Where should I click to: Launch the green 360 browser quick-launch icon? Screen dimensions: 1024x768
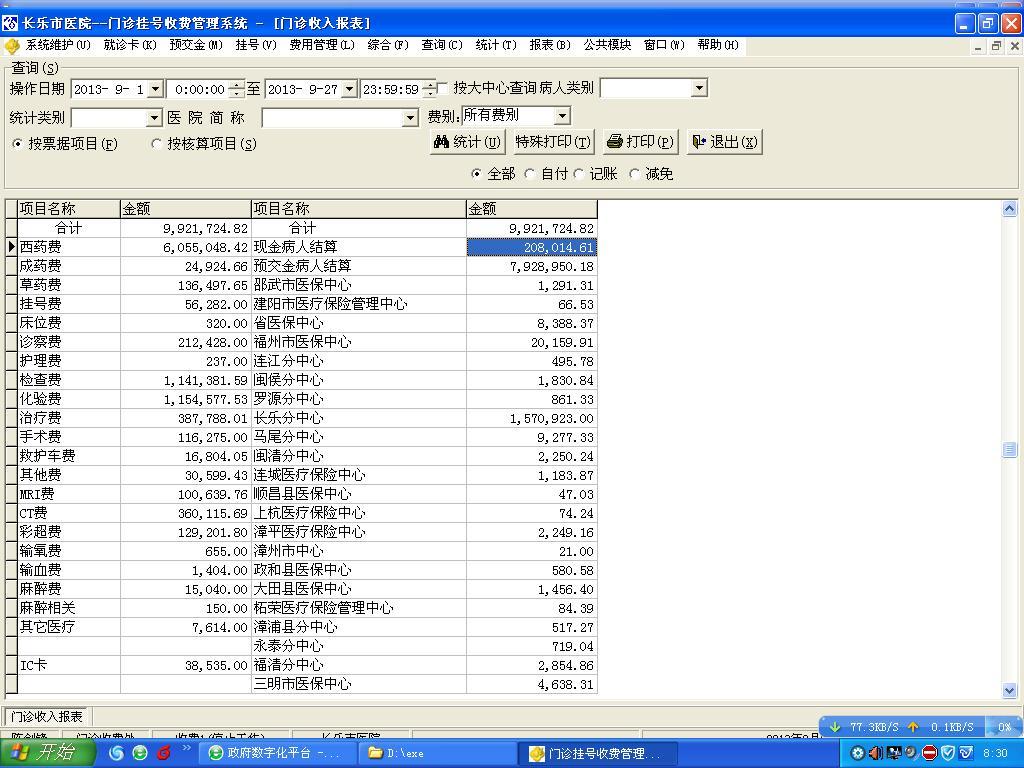(140, 753)
